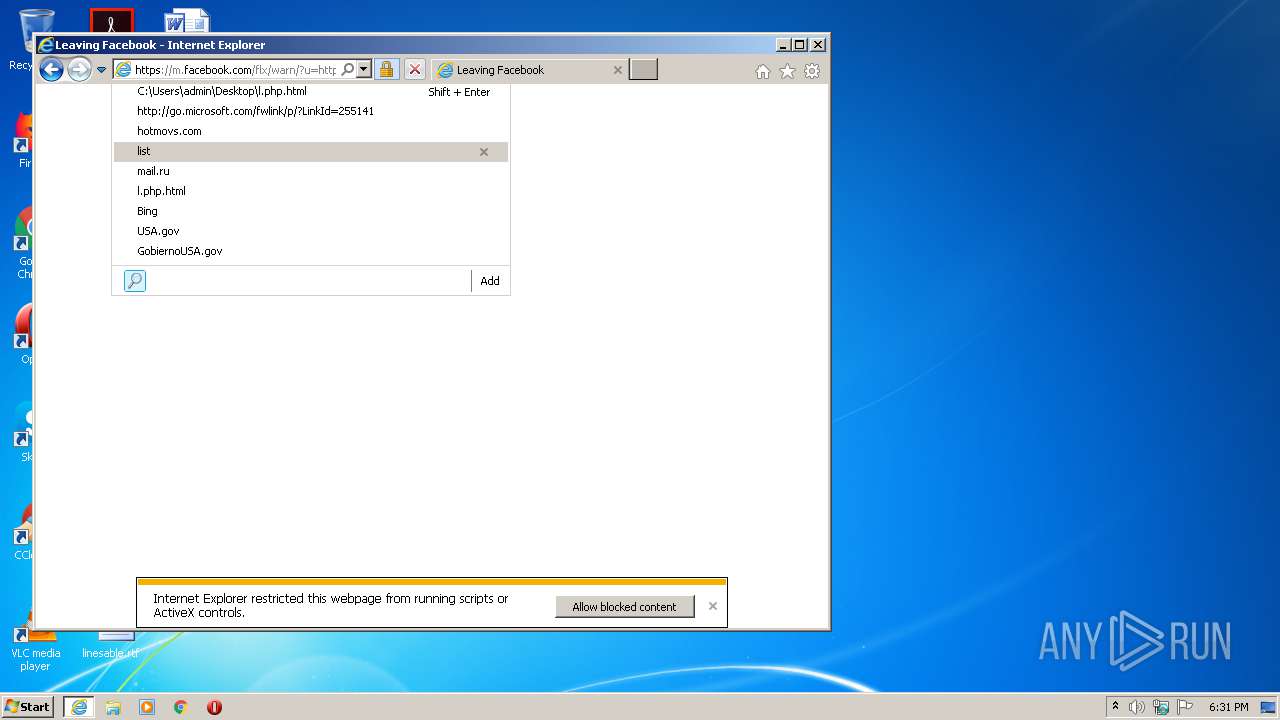The image size is (1280, 720).
Task: Click the Forward navigation arrow
Action: 79,69
